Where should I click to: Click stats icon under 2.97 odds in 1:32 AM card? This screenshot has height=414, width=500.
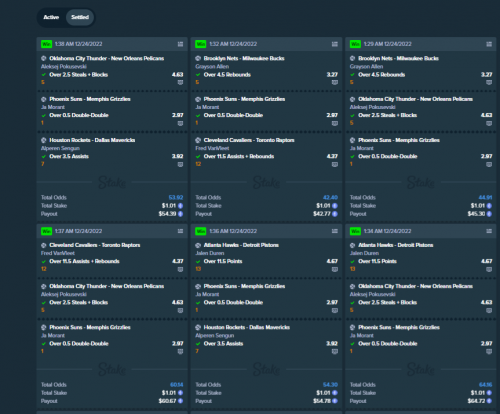point(335,123)
